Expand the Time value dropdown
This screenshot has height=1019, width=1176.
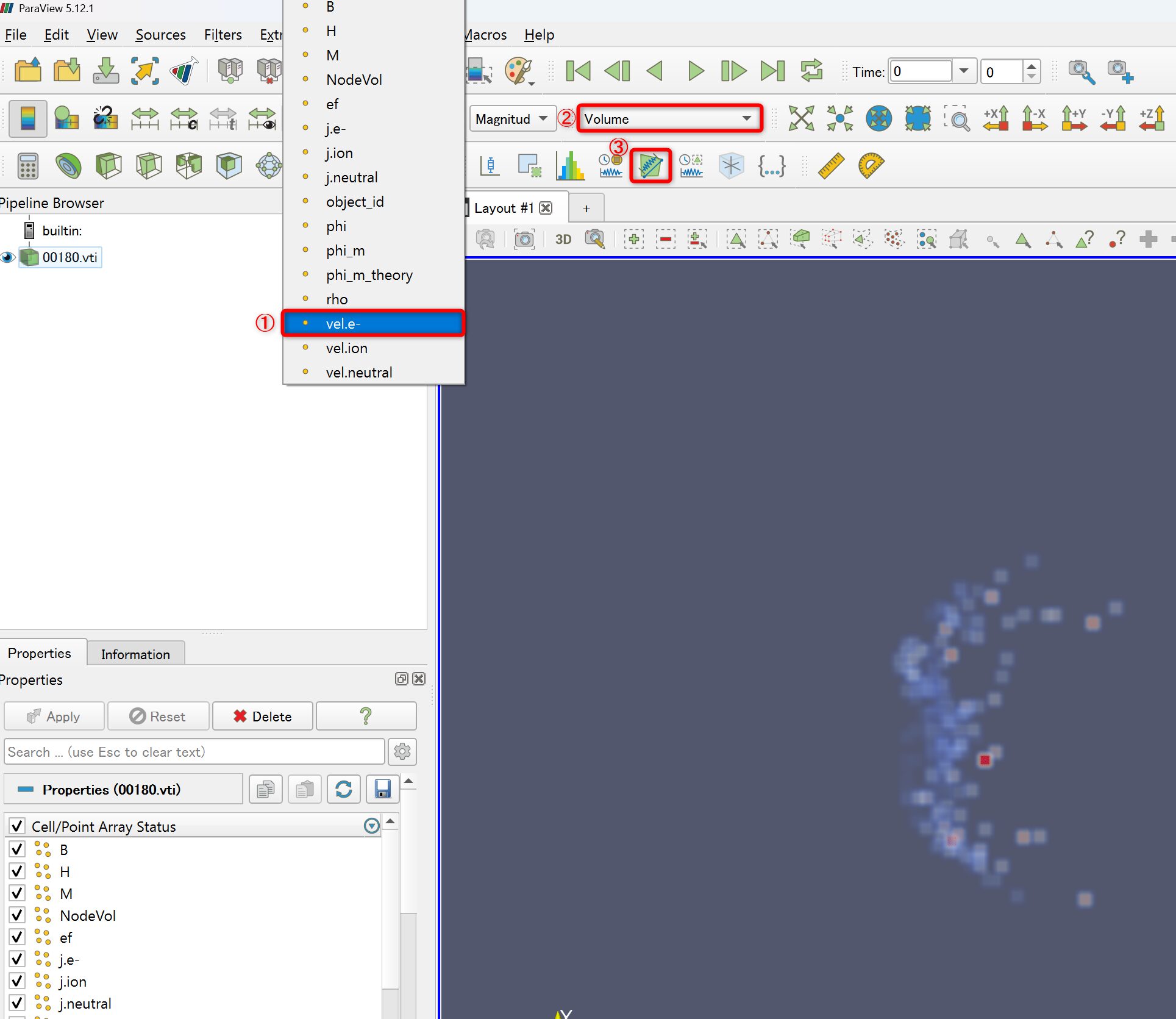(963, 71)
